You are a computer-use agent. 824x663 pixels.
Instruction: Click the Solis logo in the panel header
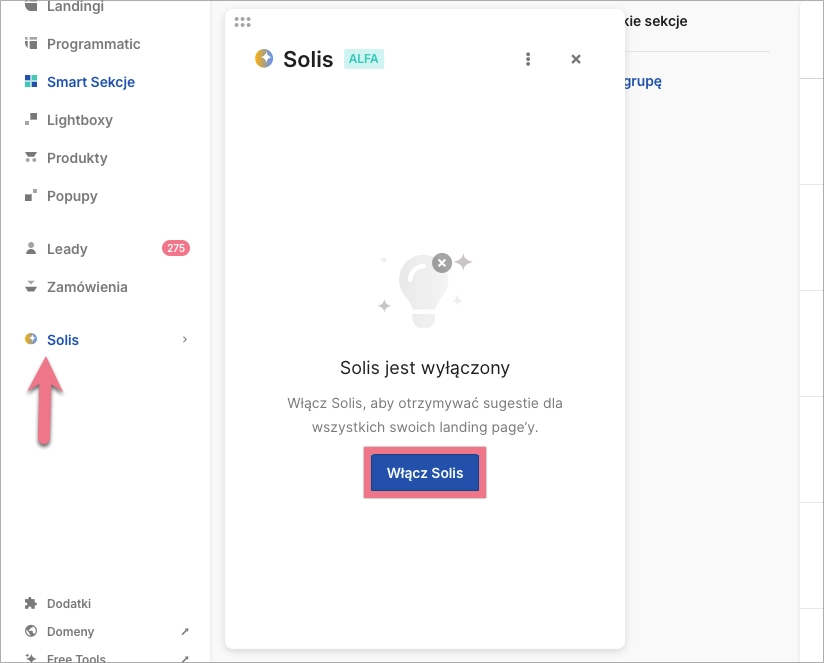coord(264,59)
